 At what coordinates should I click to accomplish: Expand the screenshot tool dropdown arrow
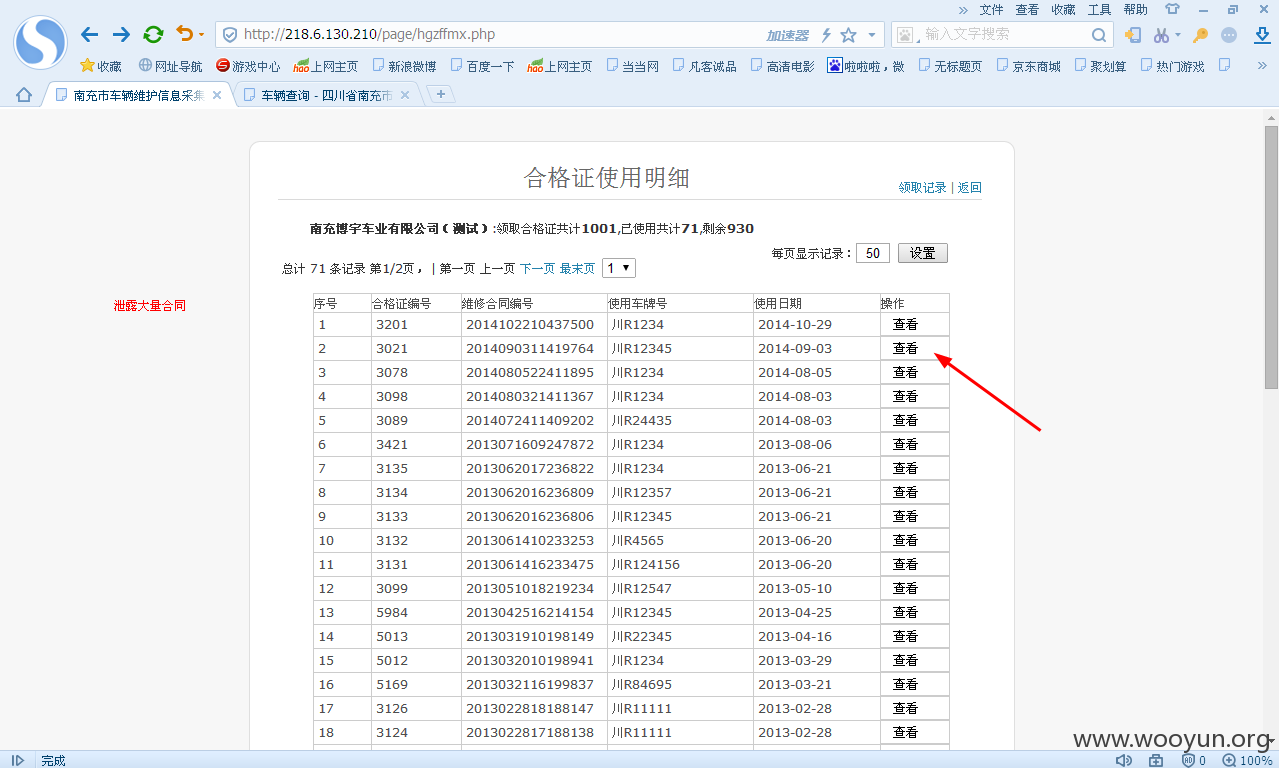(1177, 35)
